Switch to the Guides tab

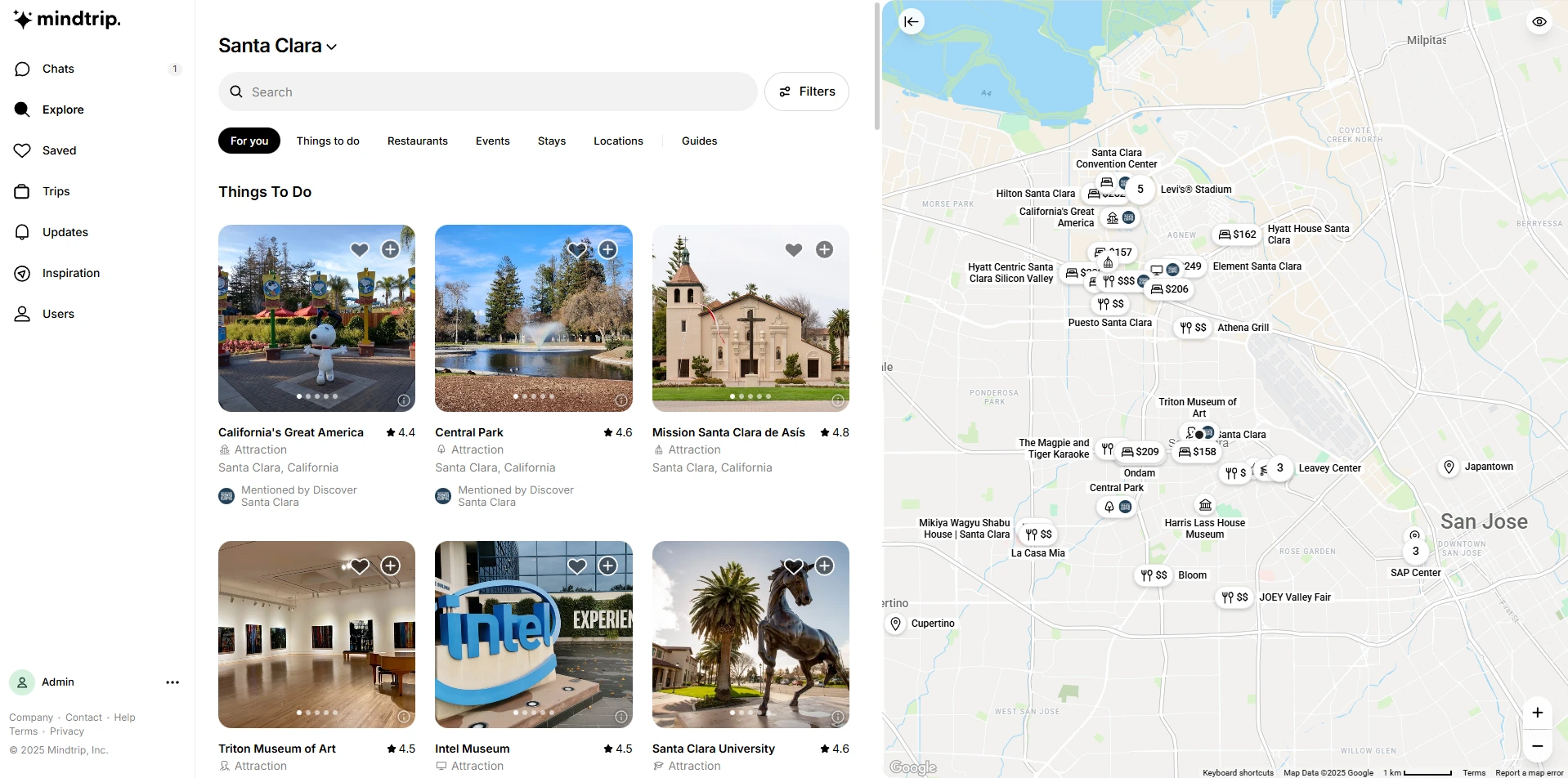700,141
